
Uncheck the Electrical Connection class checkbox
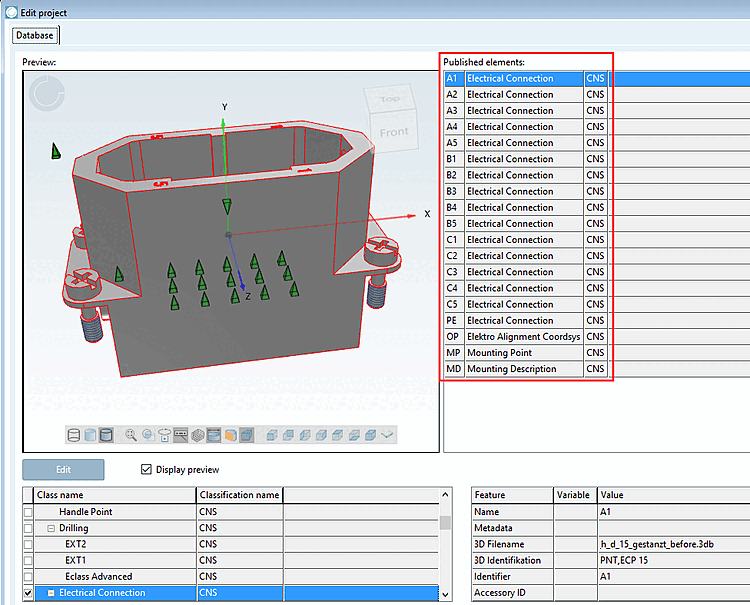click(28, 593)
